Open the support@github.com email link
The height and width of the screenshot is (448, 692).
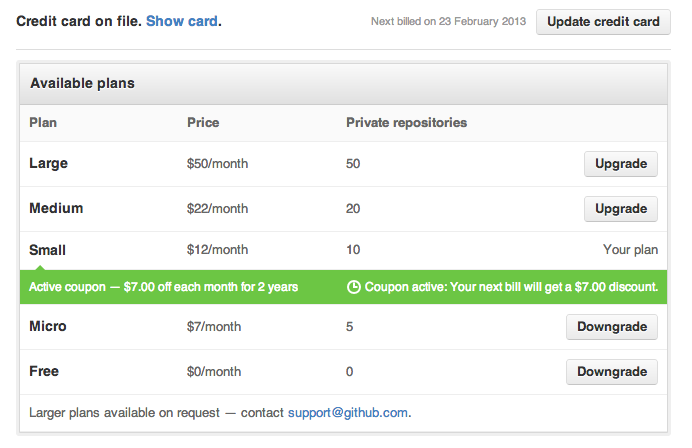(348, 412)
